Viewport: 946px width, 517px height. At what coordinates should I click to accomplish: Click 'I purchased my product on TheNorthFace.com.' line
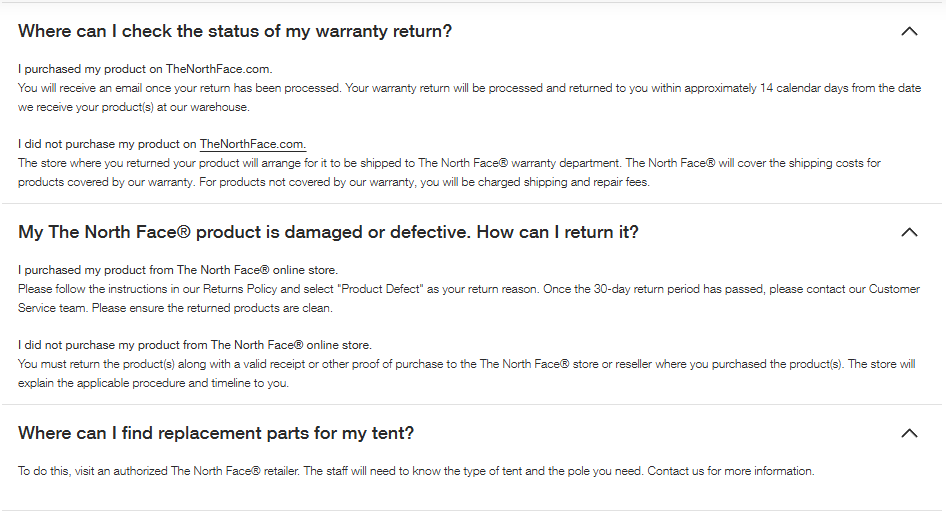point(145,69)
